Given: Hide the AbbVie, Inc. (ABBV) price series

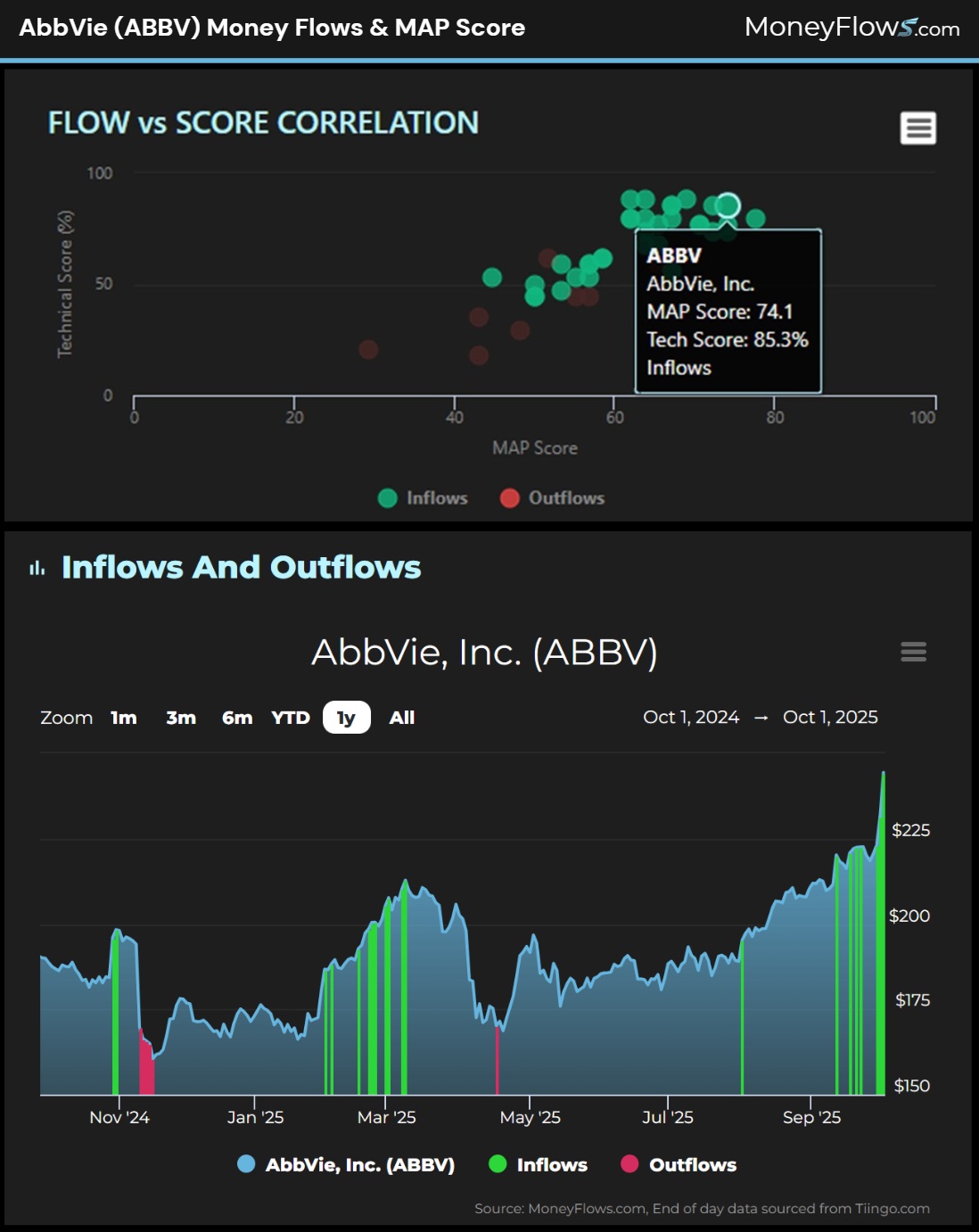Looking at the screenshot, I should tap(347, 1164).
